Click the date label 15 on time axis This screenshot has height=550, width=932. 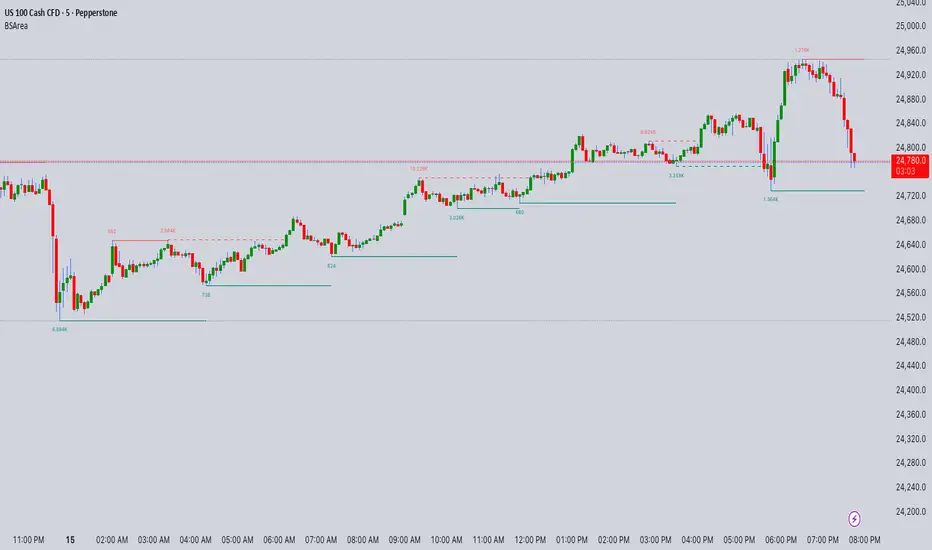pos(70,539)
